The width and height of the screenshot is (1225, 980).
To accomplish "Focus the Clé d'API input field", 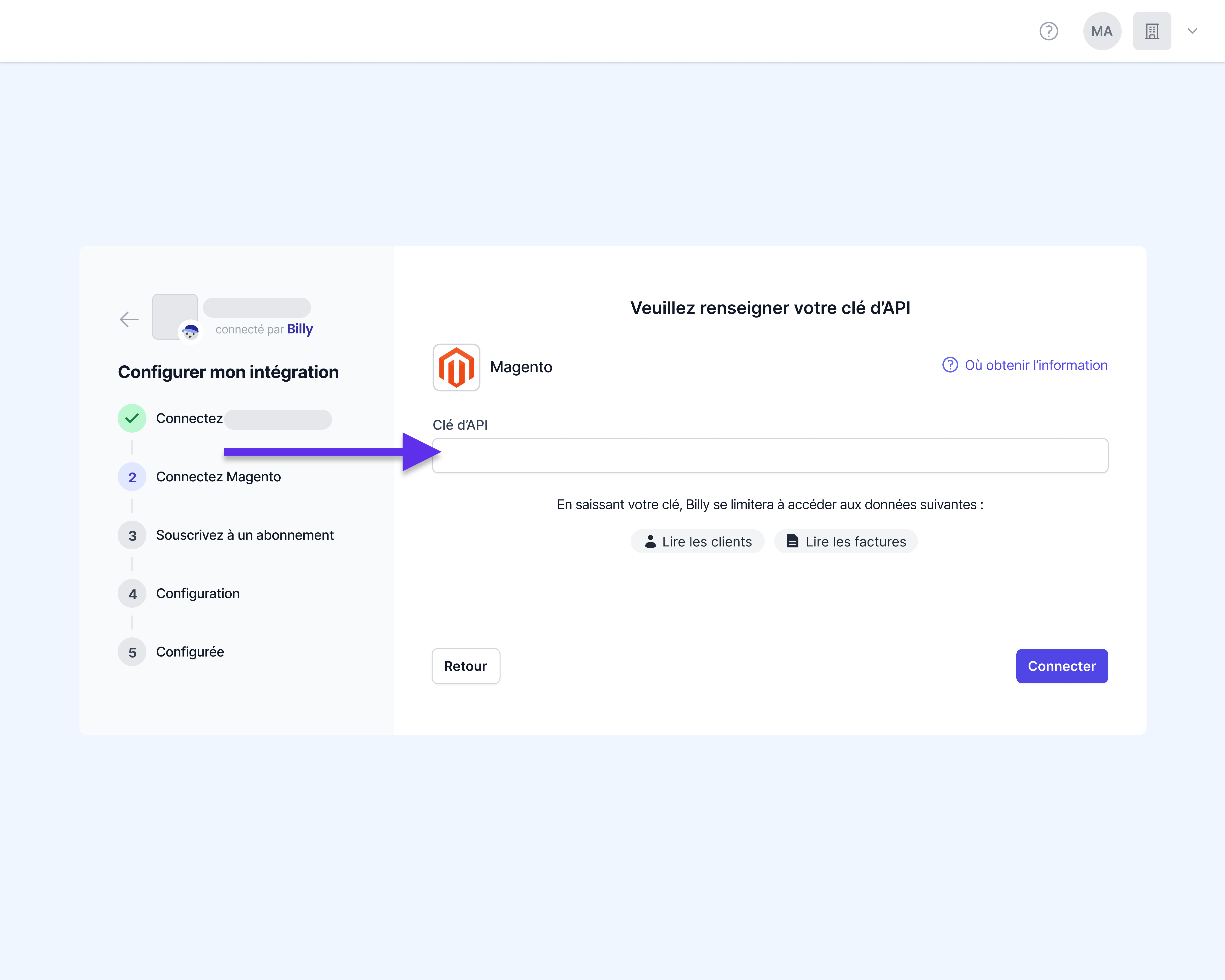I will tap(770, 456).
